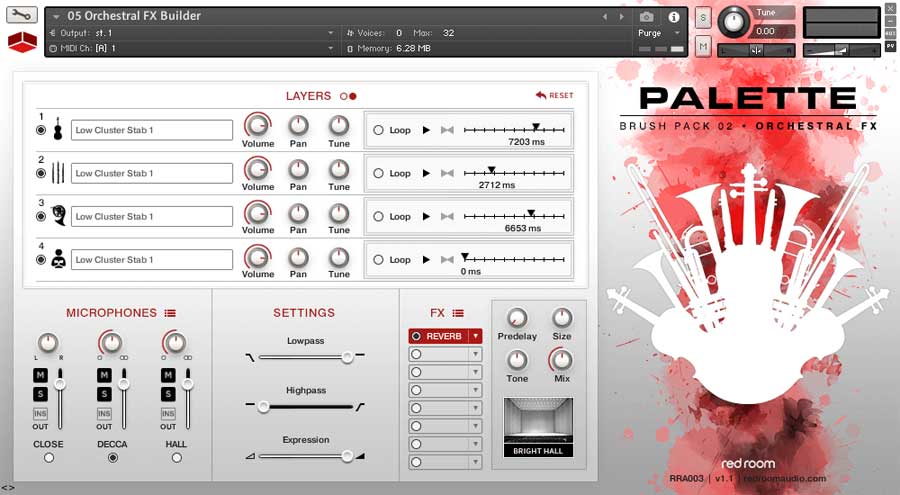Toggle layer 2 enable radio button
Screen dimensions: 900x495
41,173
